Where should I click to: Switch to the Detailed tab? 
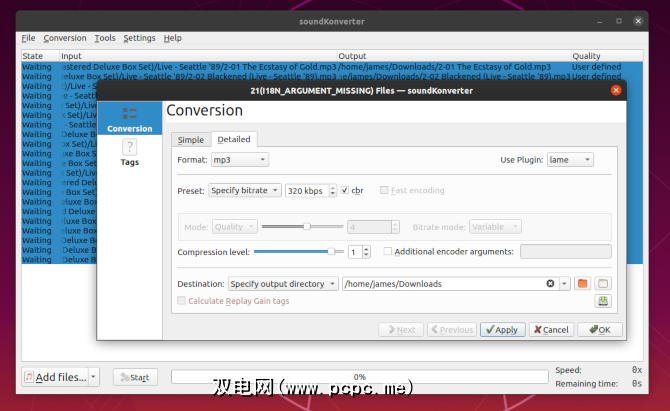click(x=234, y=139)
